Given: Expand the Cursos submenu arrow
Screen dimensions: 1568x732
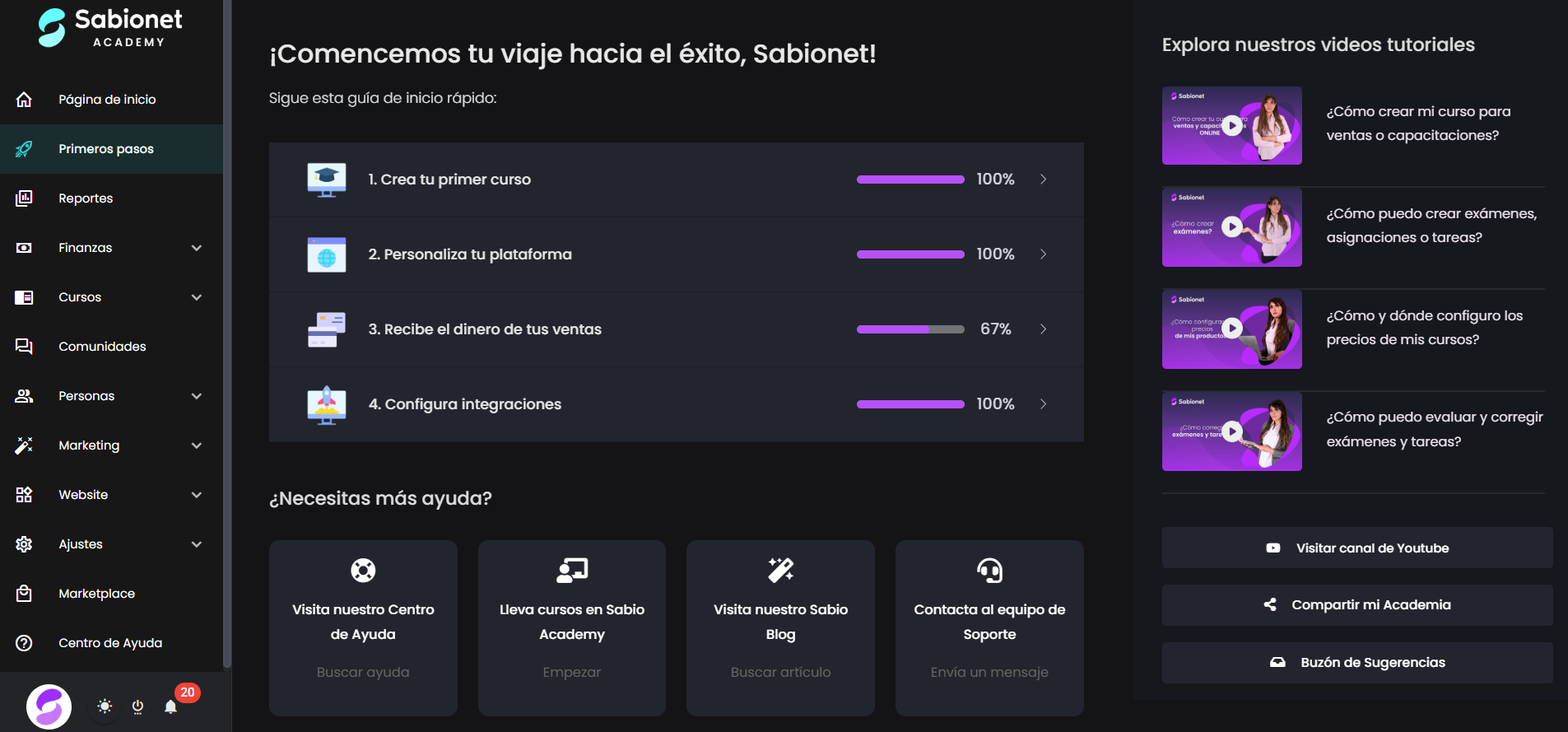Looking at the screenshot, I should (x=197, y=297).
